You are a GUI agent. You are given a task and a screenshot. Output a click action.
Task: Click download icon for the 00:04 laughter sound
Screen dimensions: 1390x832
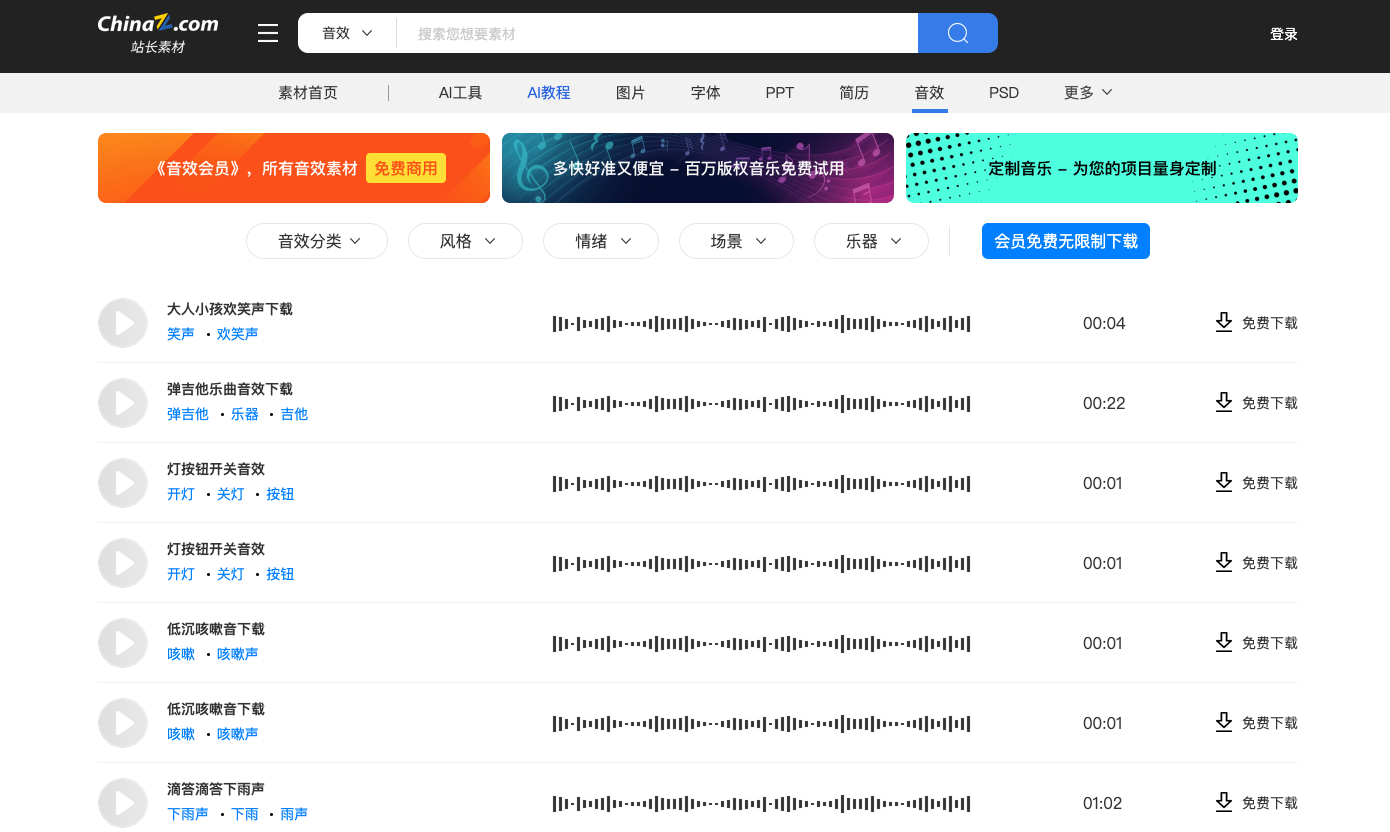click(1223, 322)
